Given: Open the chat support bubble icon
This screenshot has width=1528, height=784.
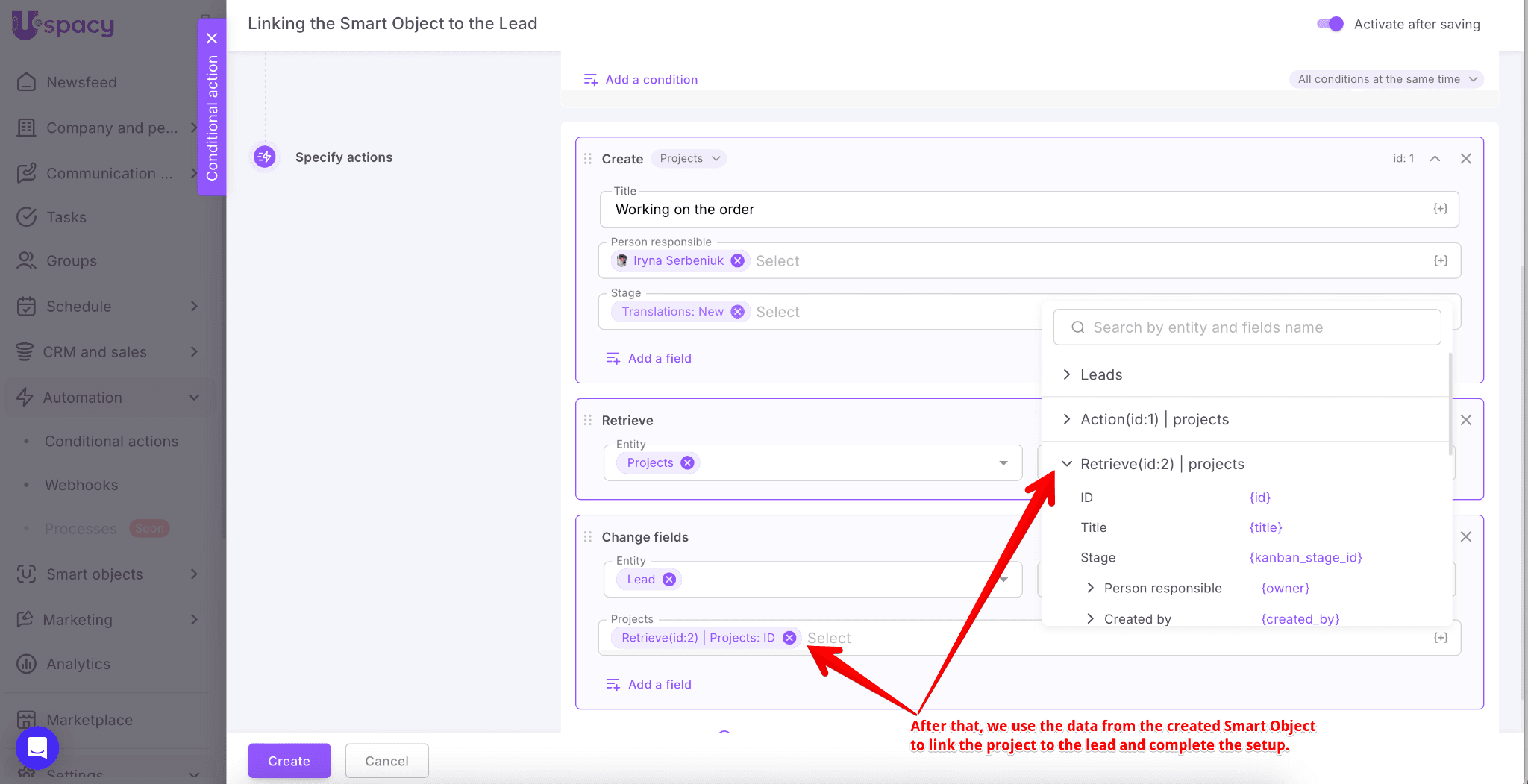Looking at the screenshot, I should [37, 747].
